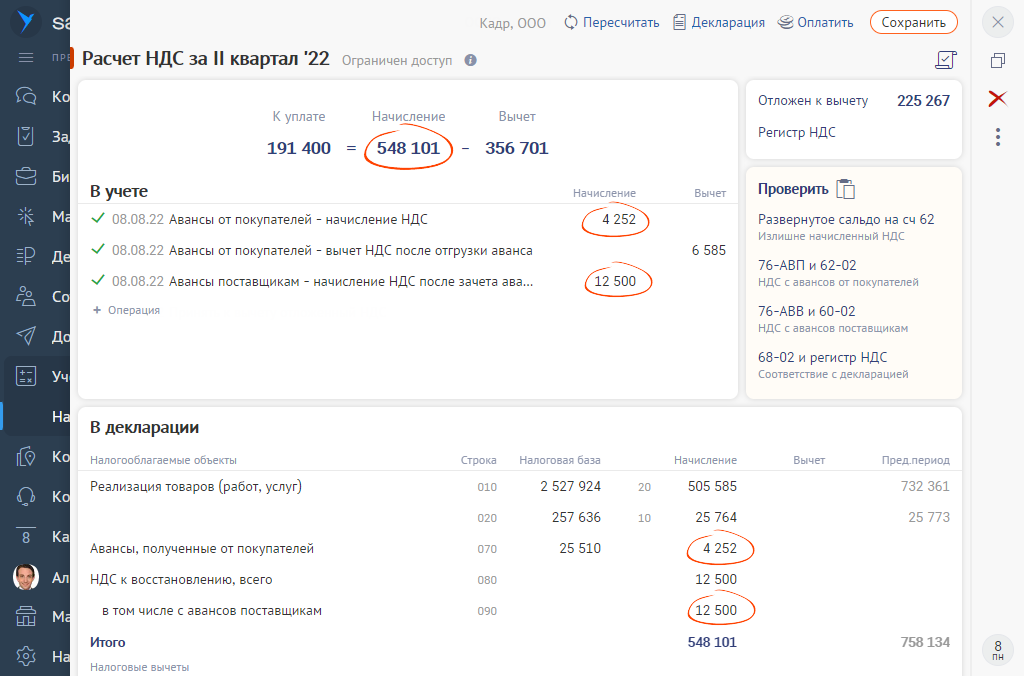Toggle checkmark on вычет НДС после отгрузки
Screen dimensions: 1024x676
click(x=97, y=250)
